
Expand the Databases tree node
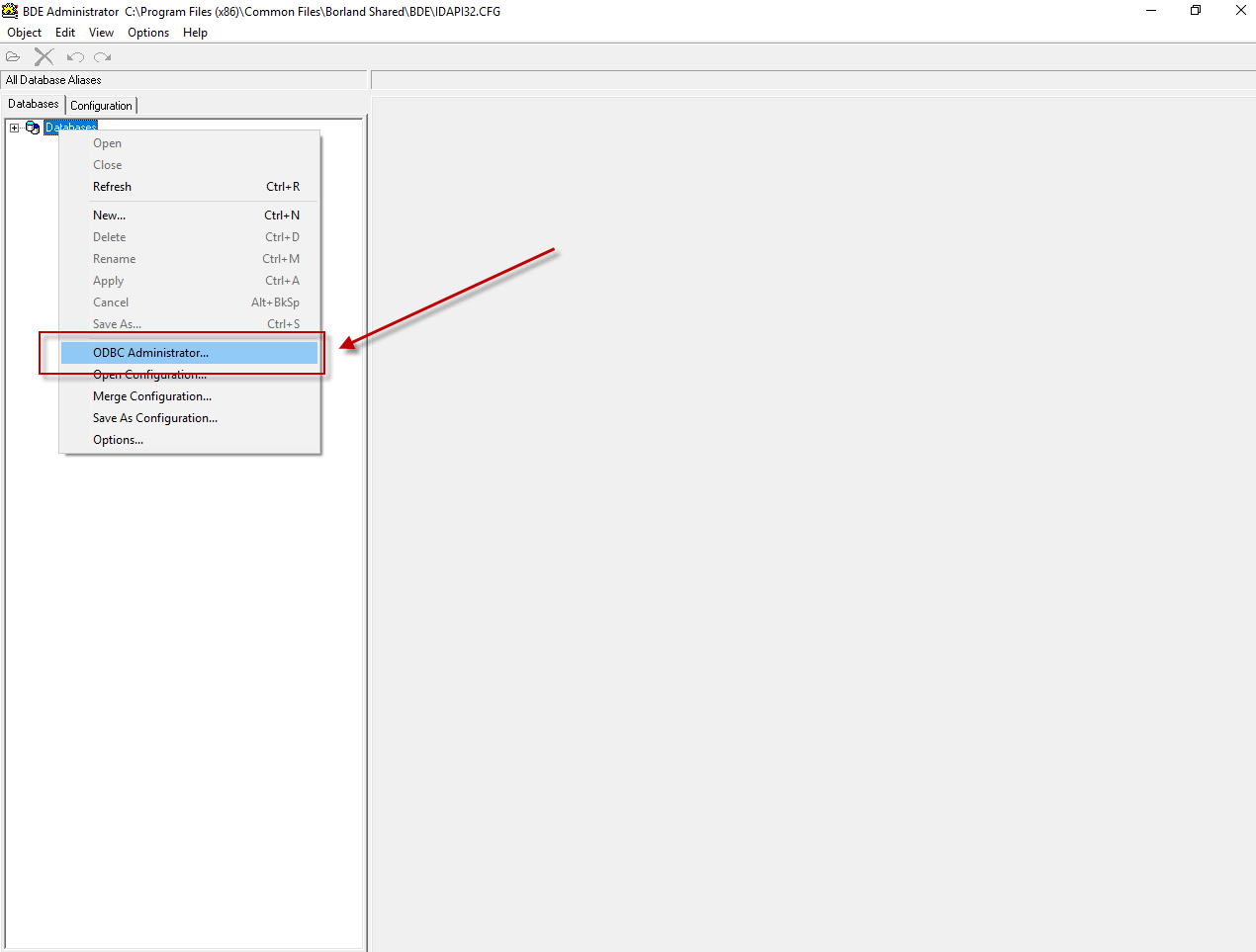coord(14,128)
